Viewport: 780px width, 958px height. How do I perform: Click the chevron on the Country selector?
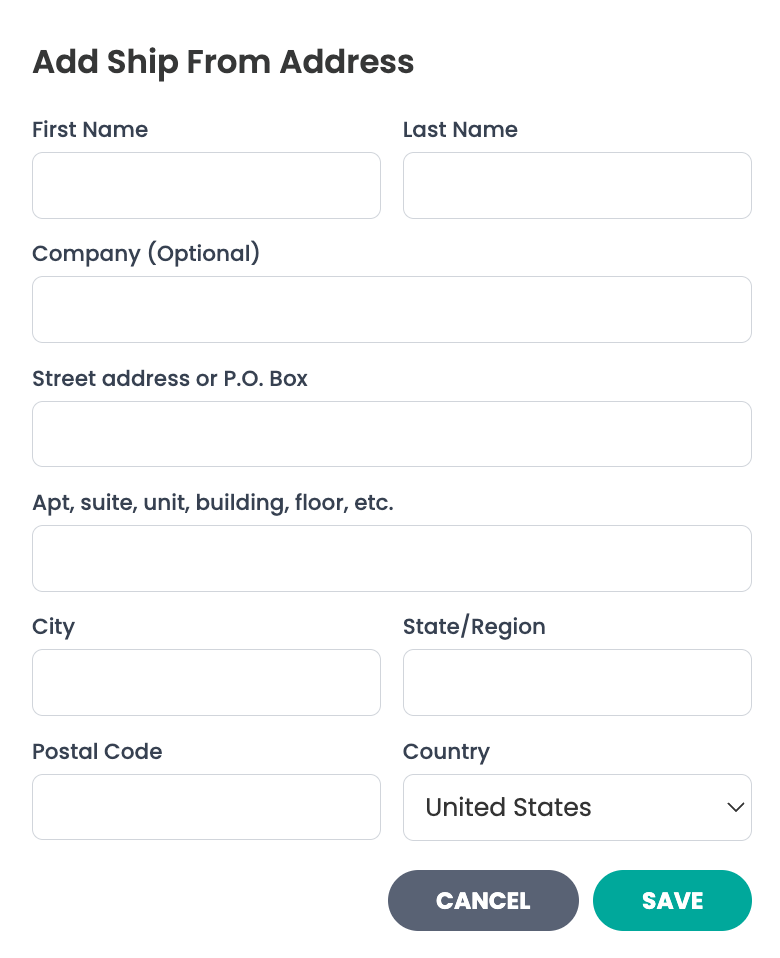(736, 807)
